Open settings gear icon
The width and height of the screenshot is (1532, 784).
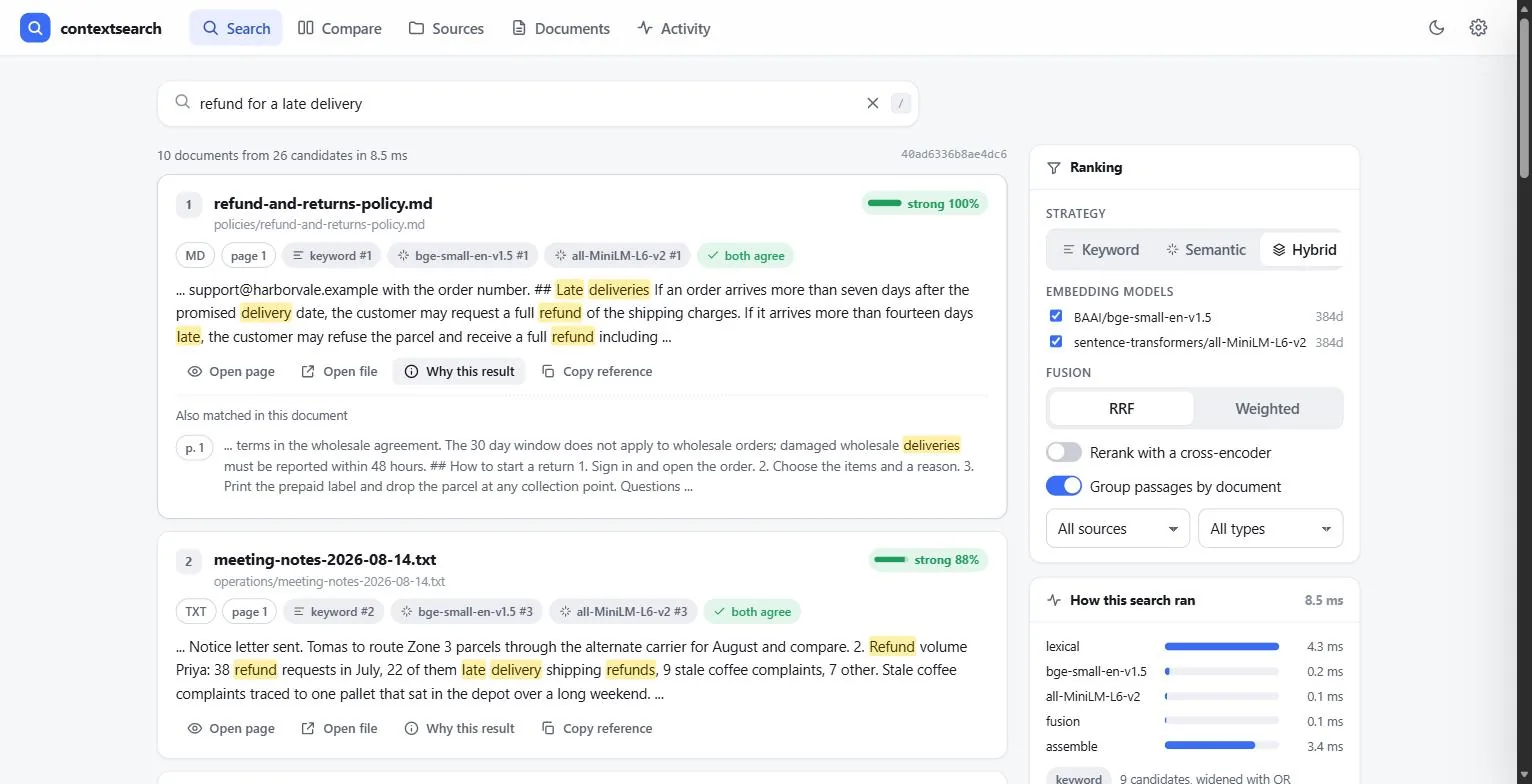point(1478,28)
